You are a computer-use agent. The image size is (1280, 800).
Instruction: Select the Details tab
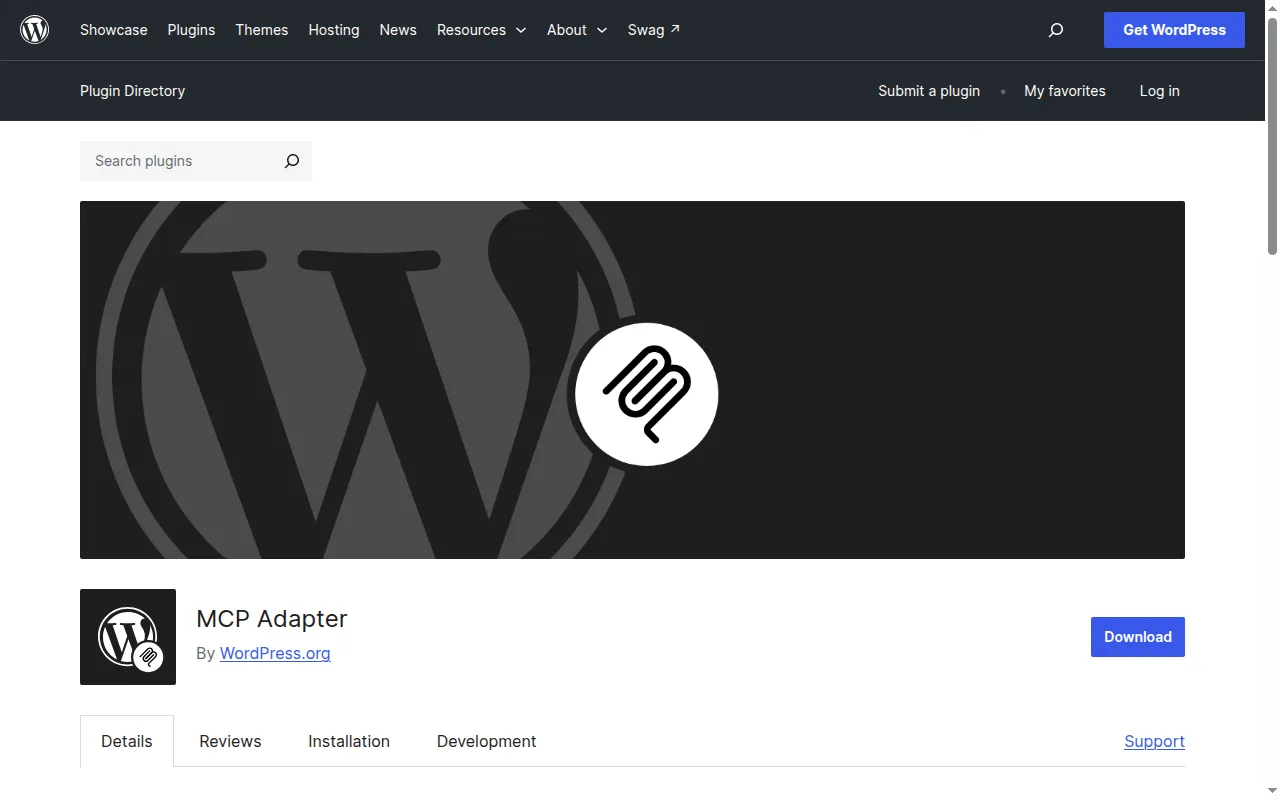(127, 741)
